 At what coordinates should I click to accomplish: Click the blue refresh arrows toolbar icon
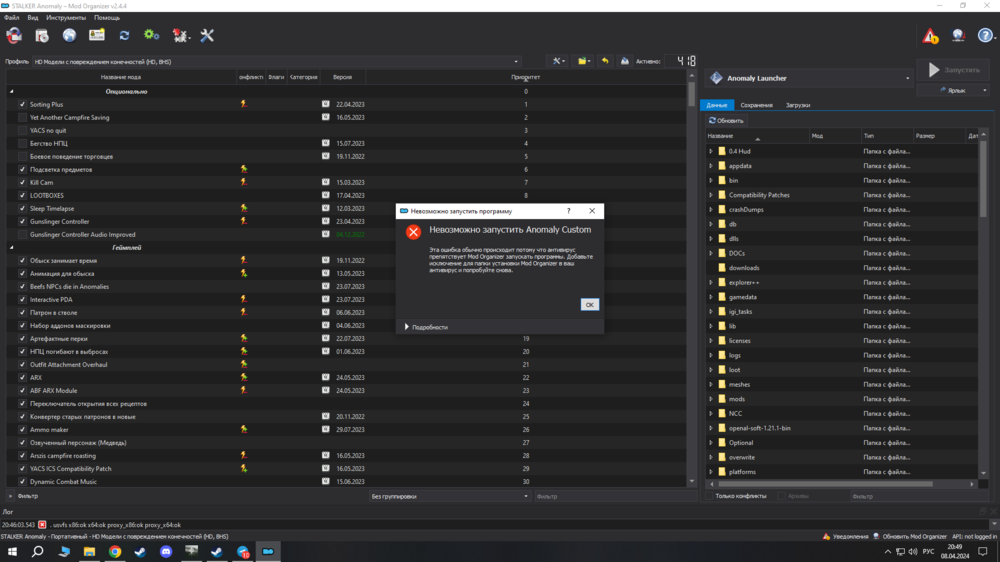point(124,36)
